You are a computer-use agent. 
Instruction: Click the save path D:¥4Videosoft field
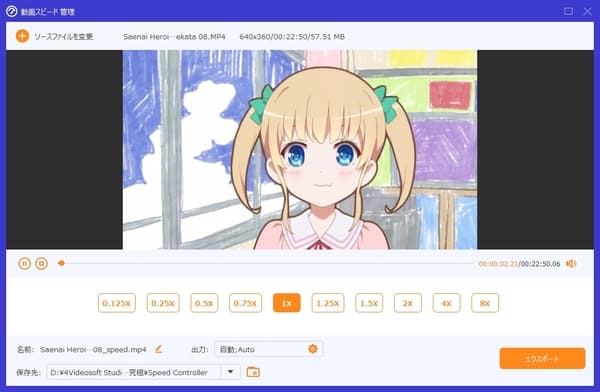[134, 372]
